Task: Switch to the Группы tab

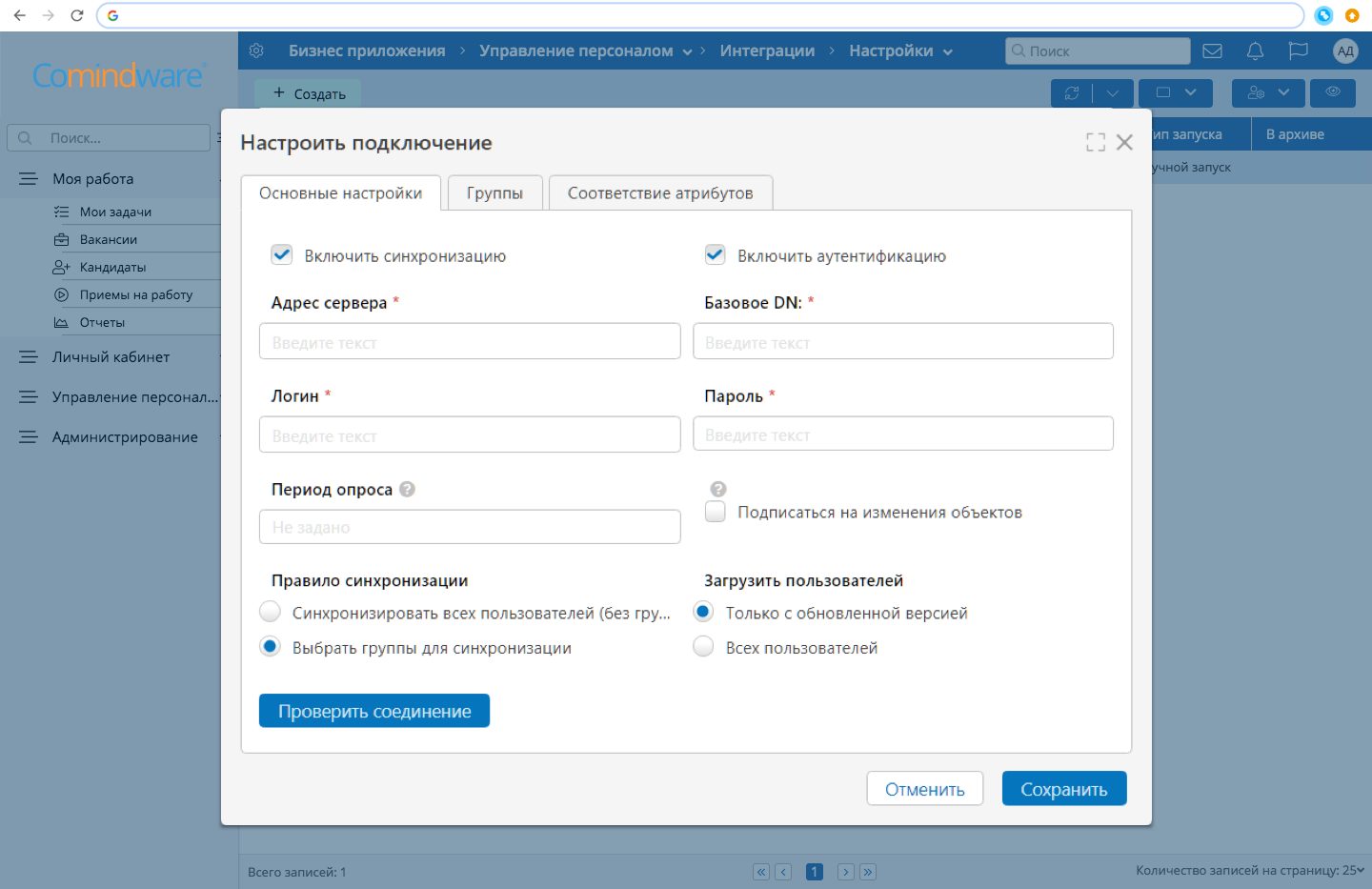Action: [x=494, y=192]
